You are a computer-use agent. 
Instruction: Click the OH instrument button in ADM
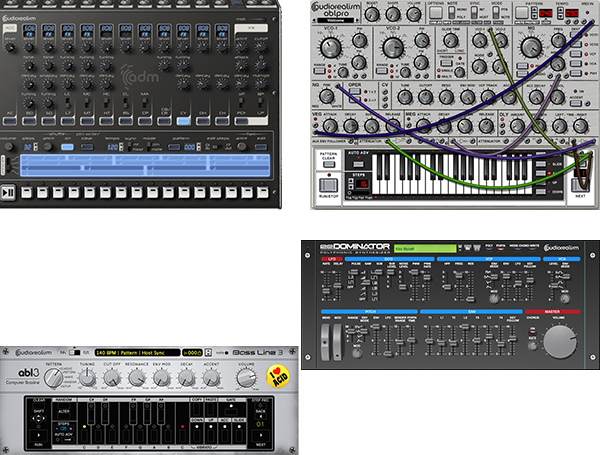(203, 121)
